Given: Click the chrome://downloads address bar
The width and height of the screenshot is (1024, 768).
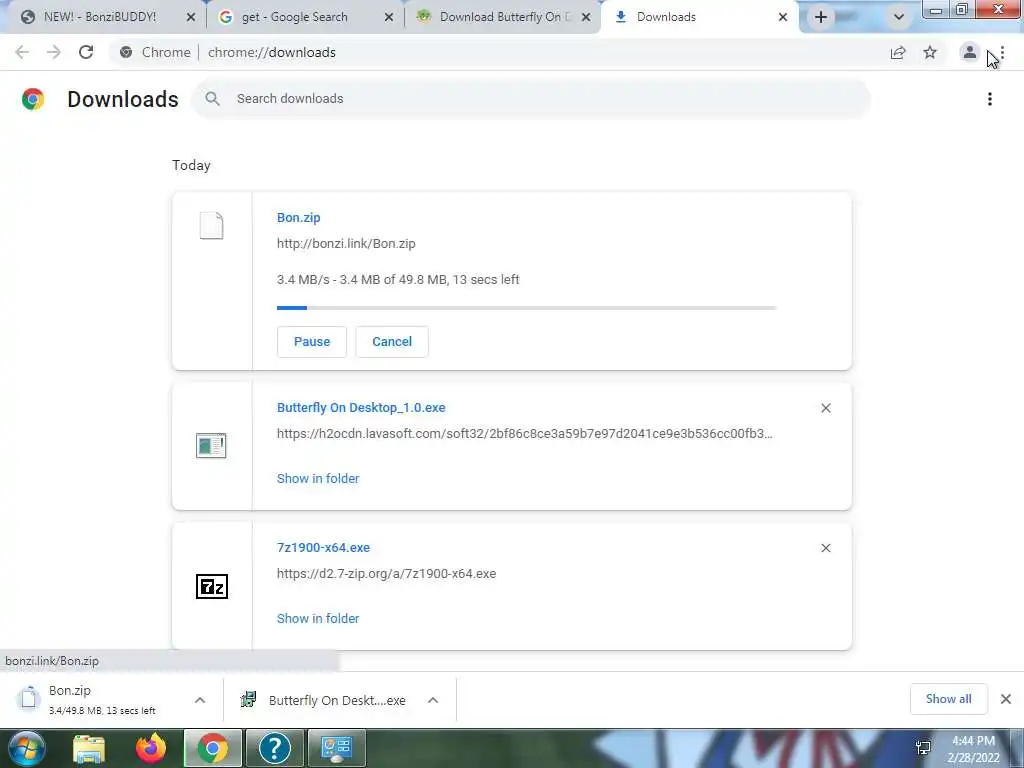Looking at the screenshot, I should tap(496, 52).
